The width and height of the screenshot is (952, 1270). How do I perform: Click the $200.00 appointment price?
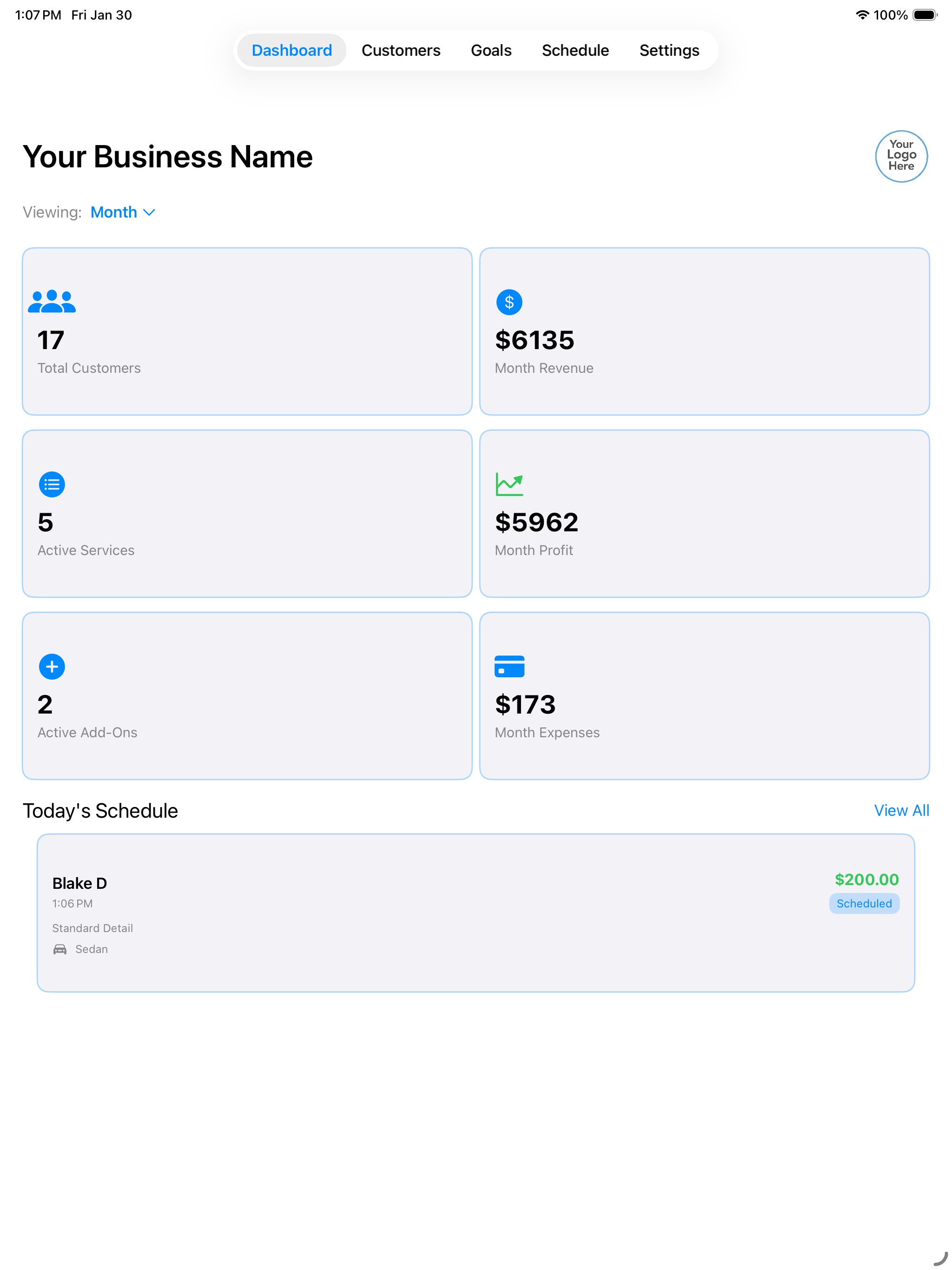[866, 880]
